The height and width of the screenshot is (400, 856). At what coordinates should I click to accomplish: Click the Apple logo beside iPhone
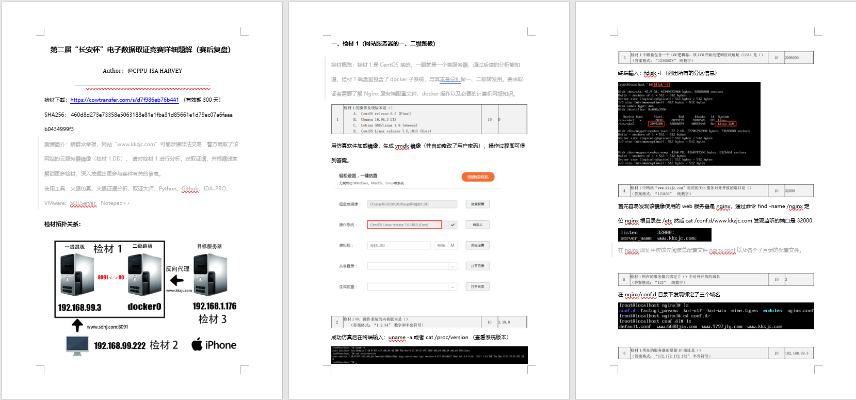(x=197, y=345)
